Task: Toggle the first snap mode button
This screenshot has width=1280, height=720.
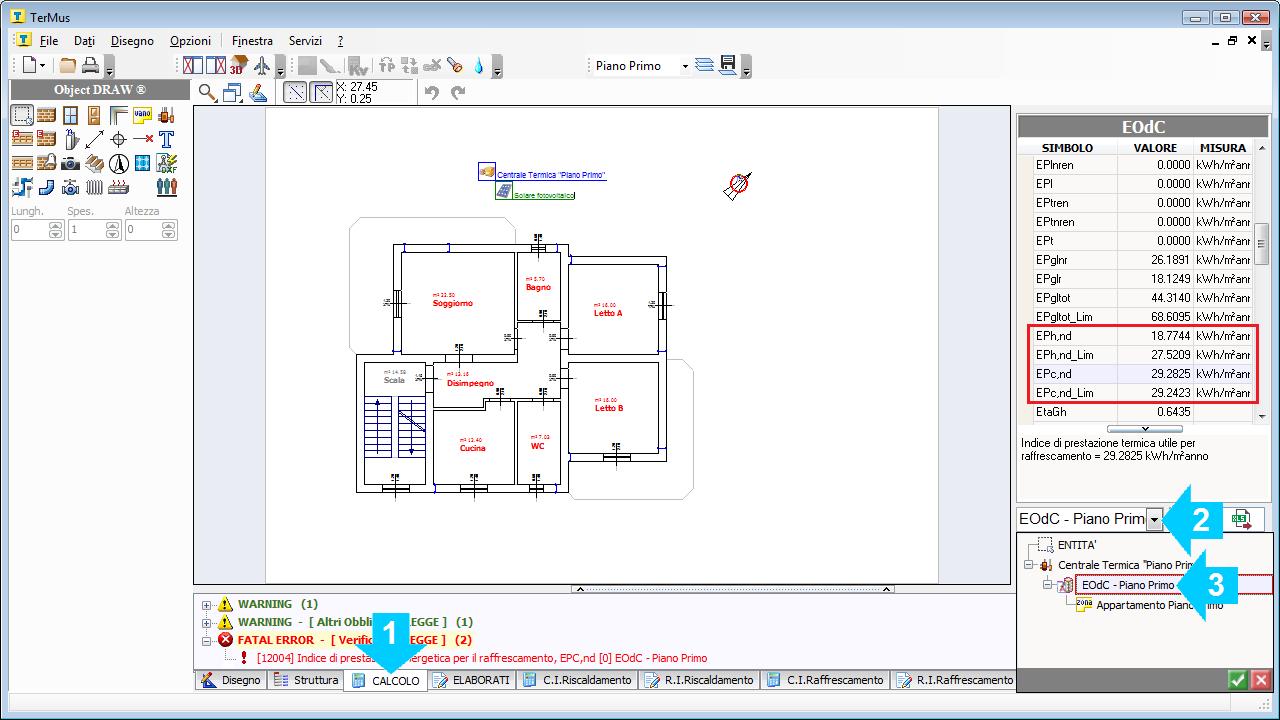Action: pyautogui.click(x=295, y=93)
